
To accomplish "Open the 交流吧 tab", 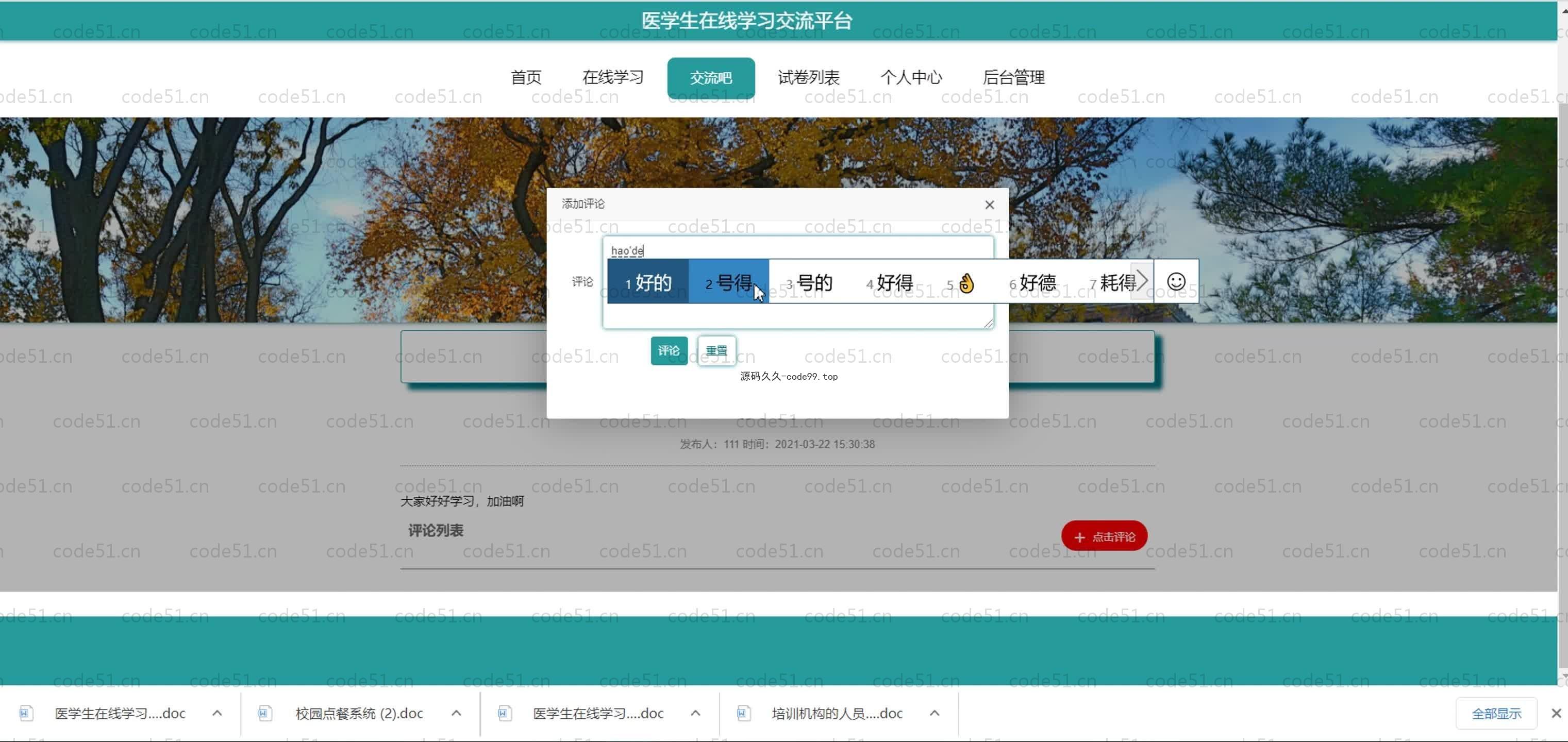I will [711, 78].
